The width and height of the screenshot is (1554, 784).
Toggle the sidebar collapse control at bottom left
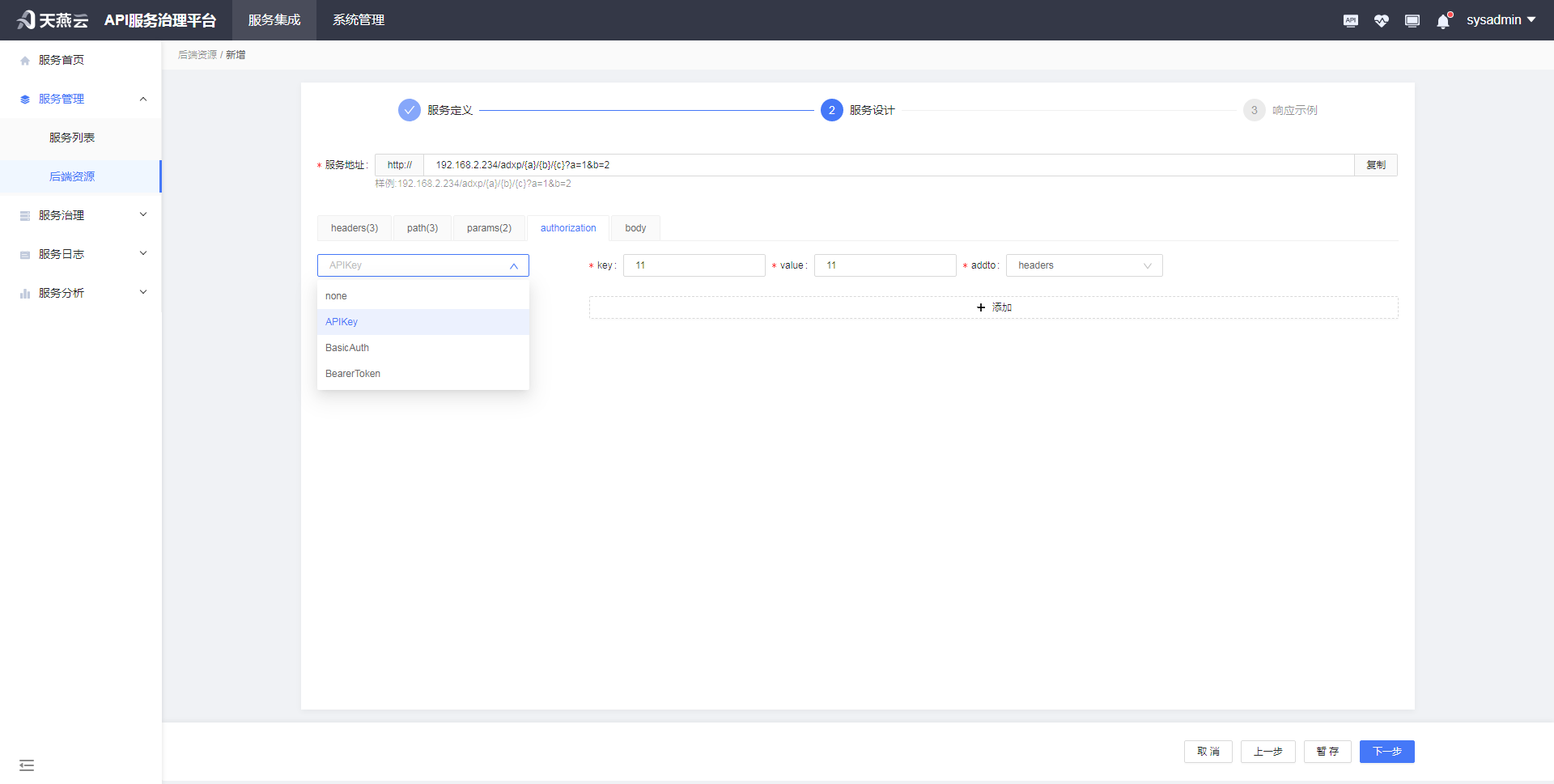coord(27,765)
